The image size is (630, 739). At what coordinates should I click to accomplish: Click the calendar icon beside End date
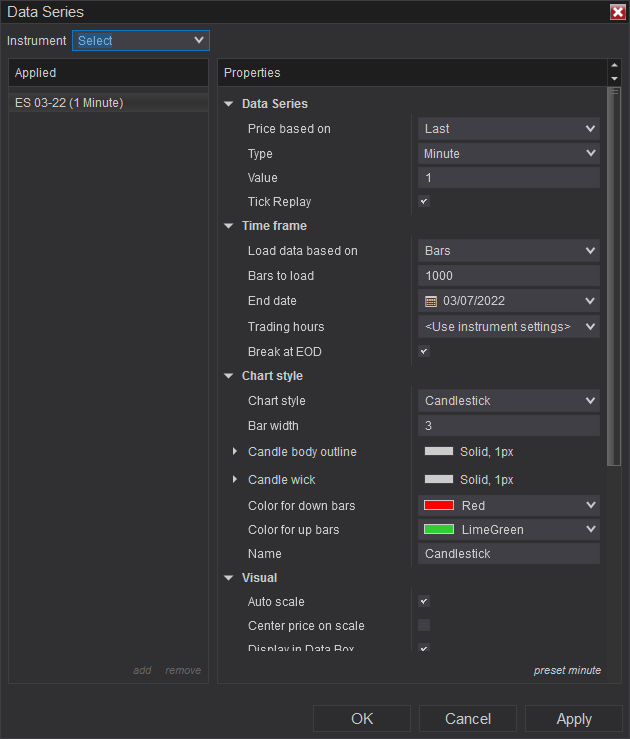(431, 301)
